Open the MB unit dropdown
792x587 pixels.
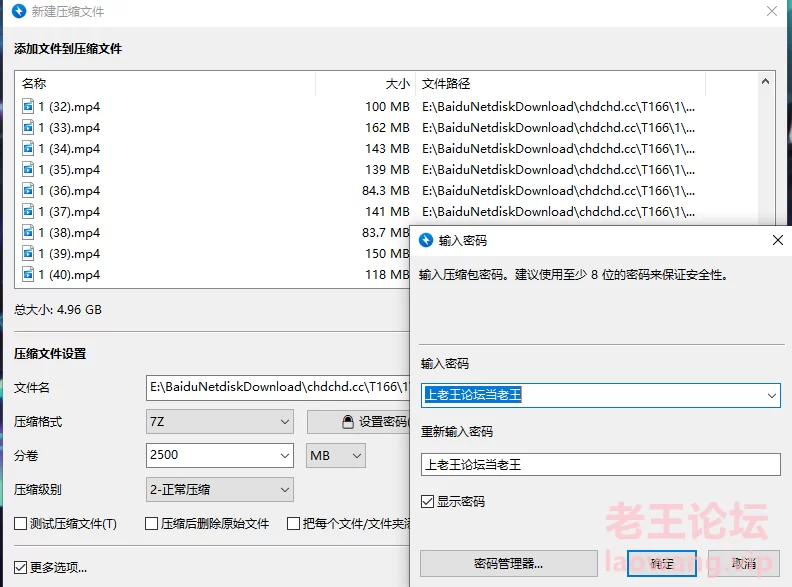(x=335, y=456)
